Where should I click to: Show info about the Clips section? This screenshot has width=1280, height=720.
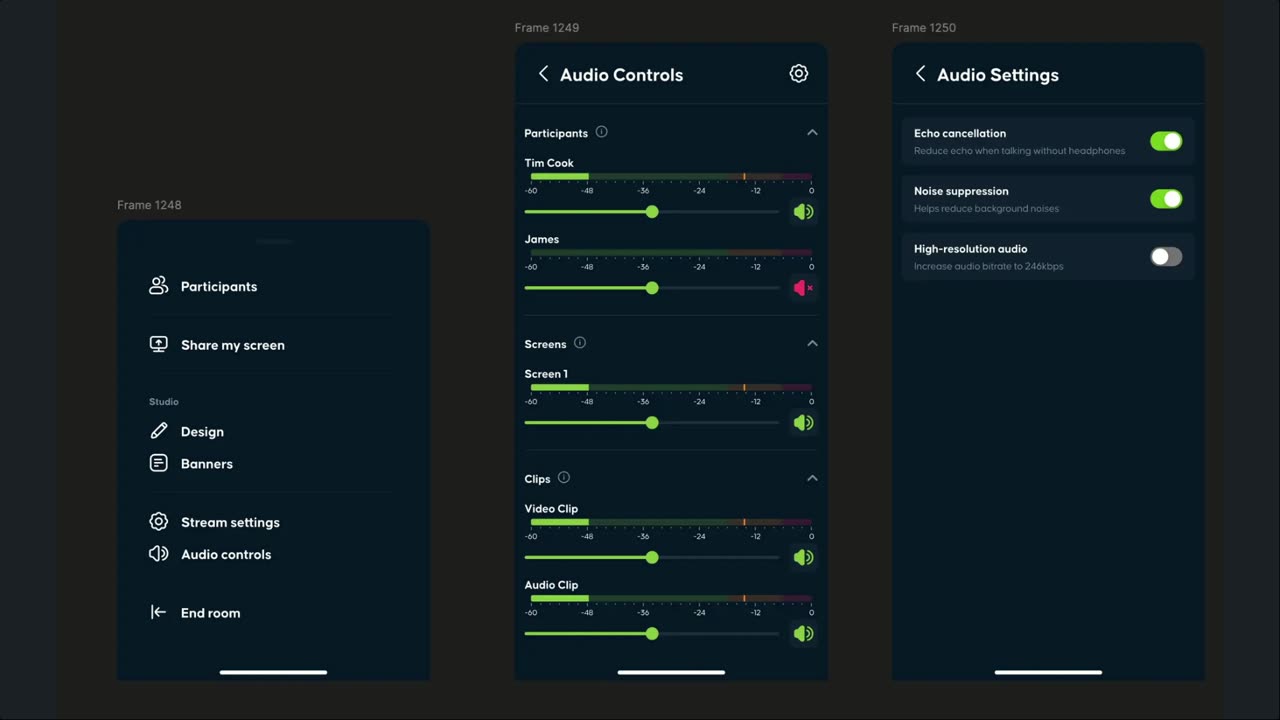pos(563,478)
